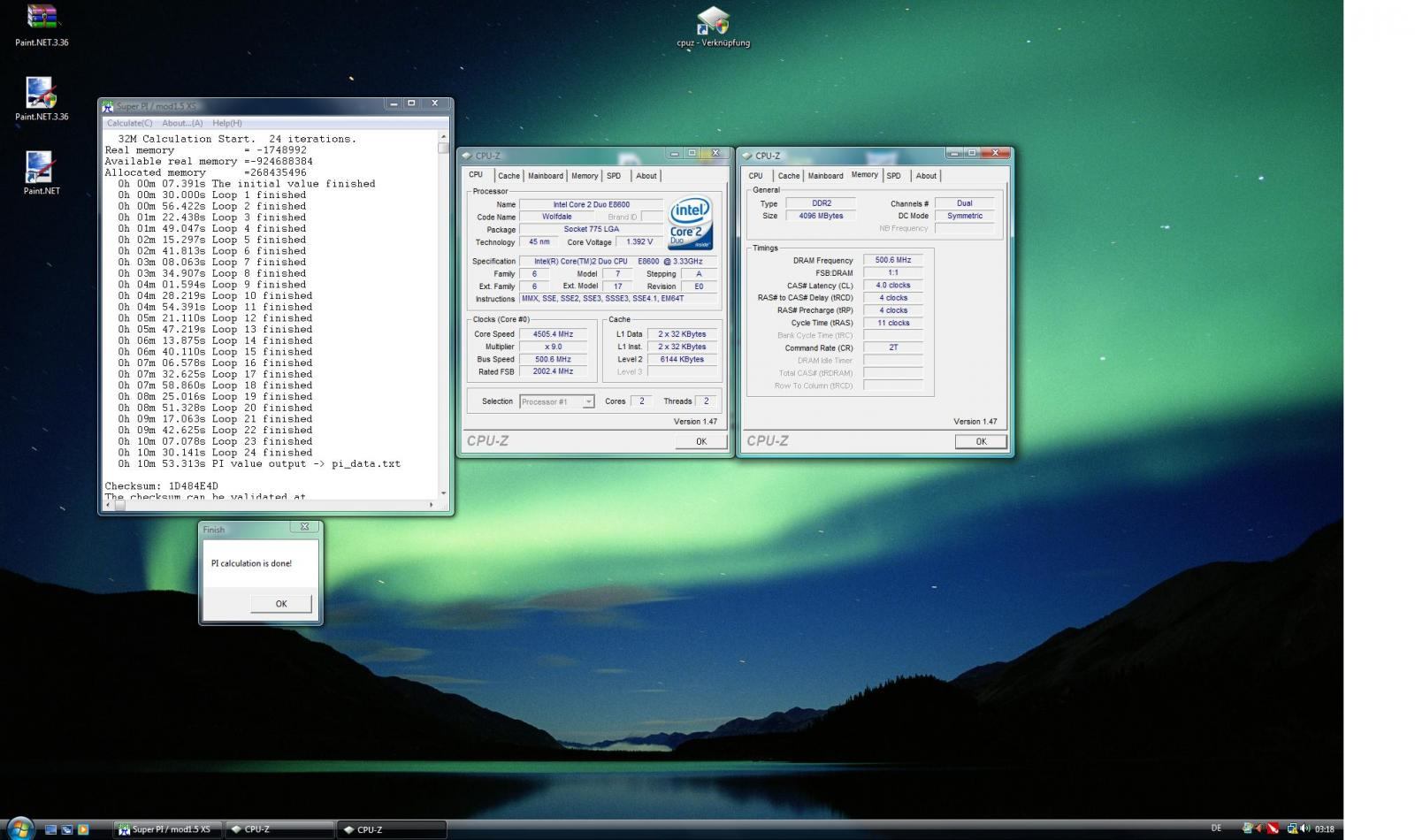Expand the Processor #1 selection dropdown
This screenshot has width=1415, height=840.
pyautogui.click(x=587, y=401)
